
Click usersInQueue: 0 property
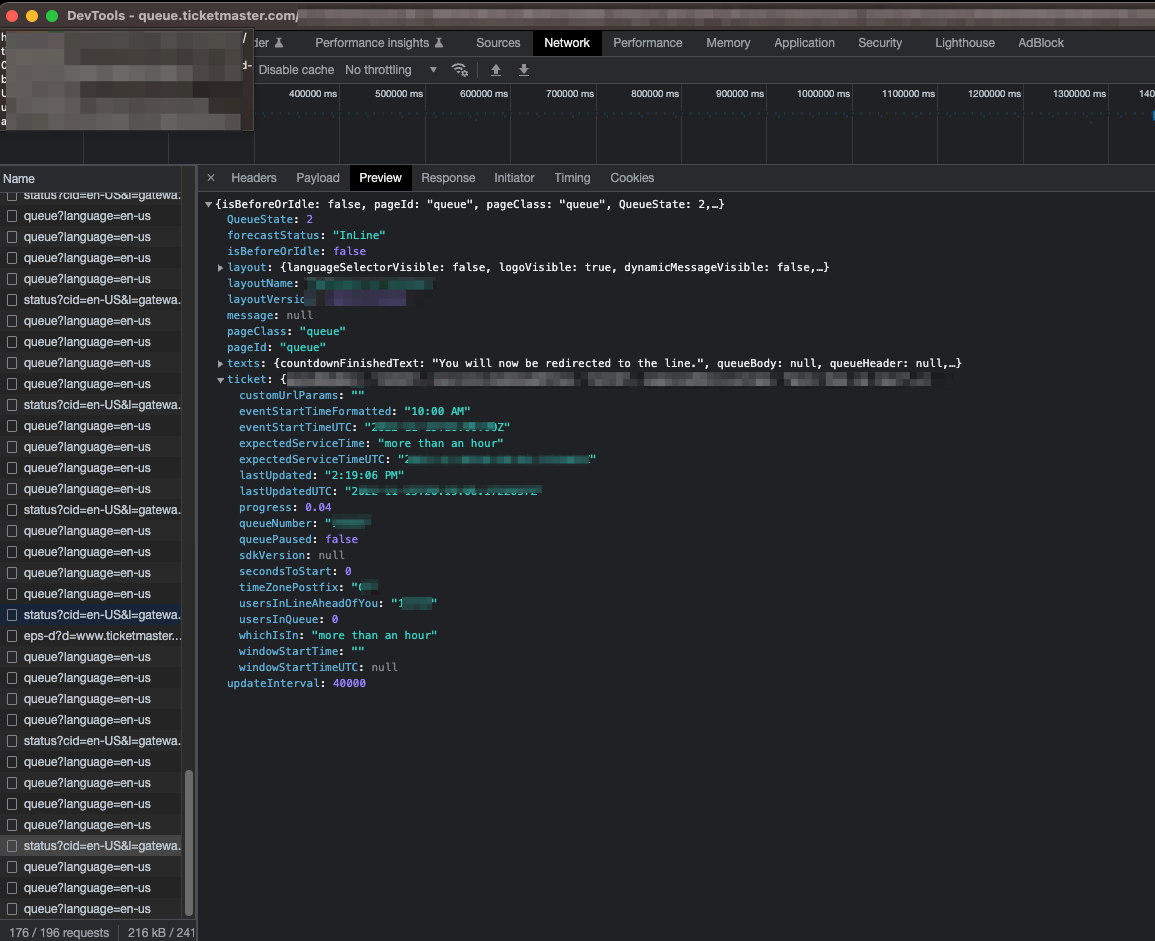(x=288, y=620)
